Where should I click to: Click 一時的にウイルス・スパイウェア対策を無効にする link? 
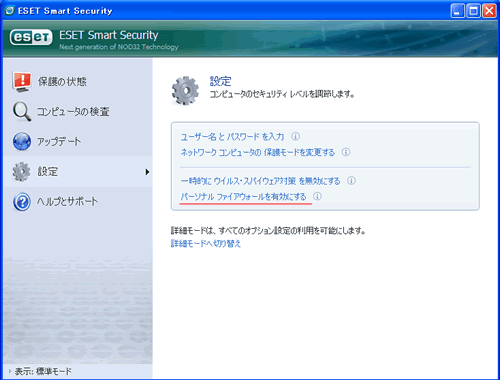260,181
